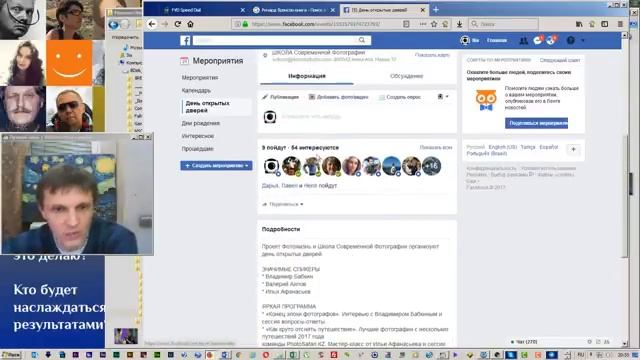Go to the Firefox home page icon
640x360 pixels.
click(x=190, y=24)
